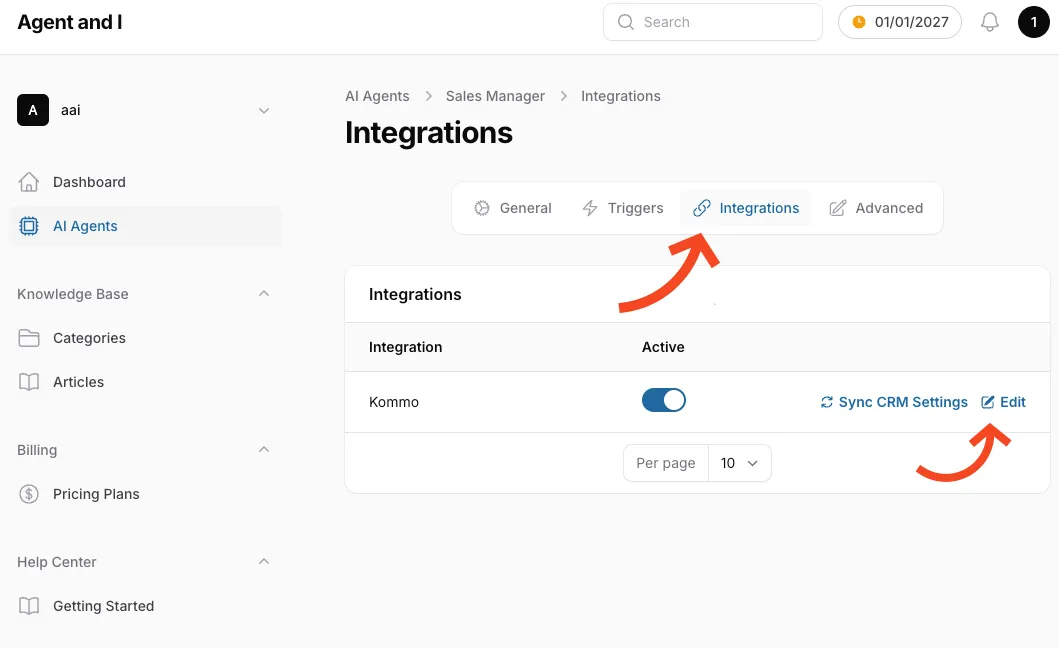Collapse the Help Center section

(264, 562)
